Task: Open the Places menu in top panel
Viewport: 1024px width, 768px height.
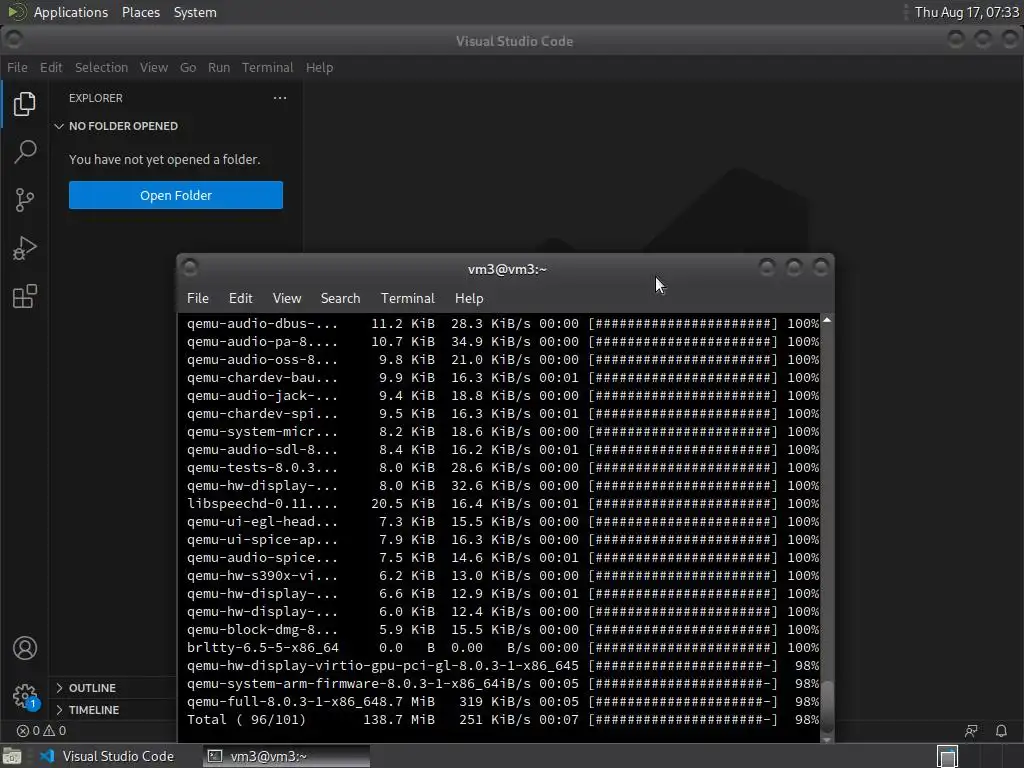Action: coord(140,12)
